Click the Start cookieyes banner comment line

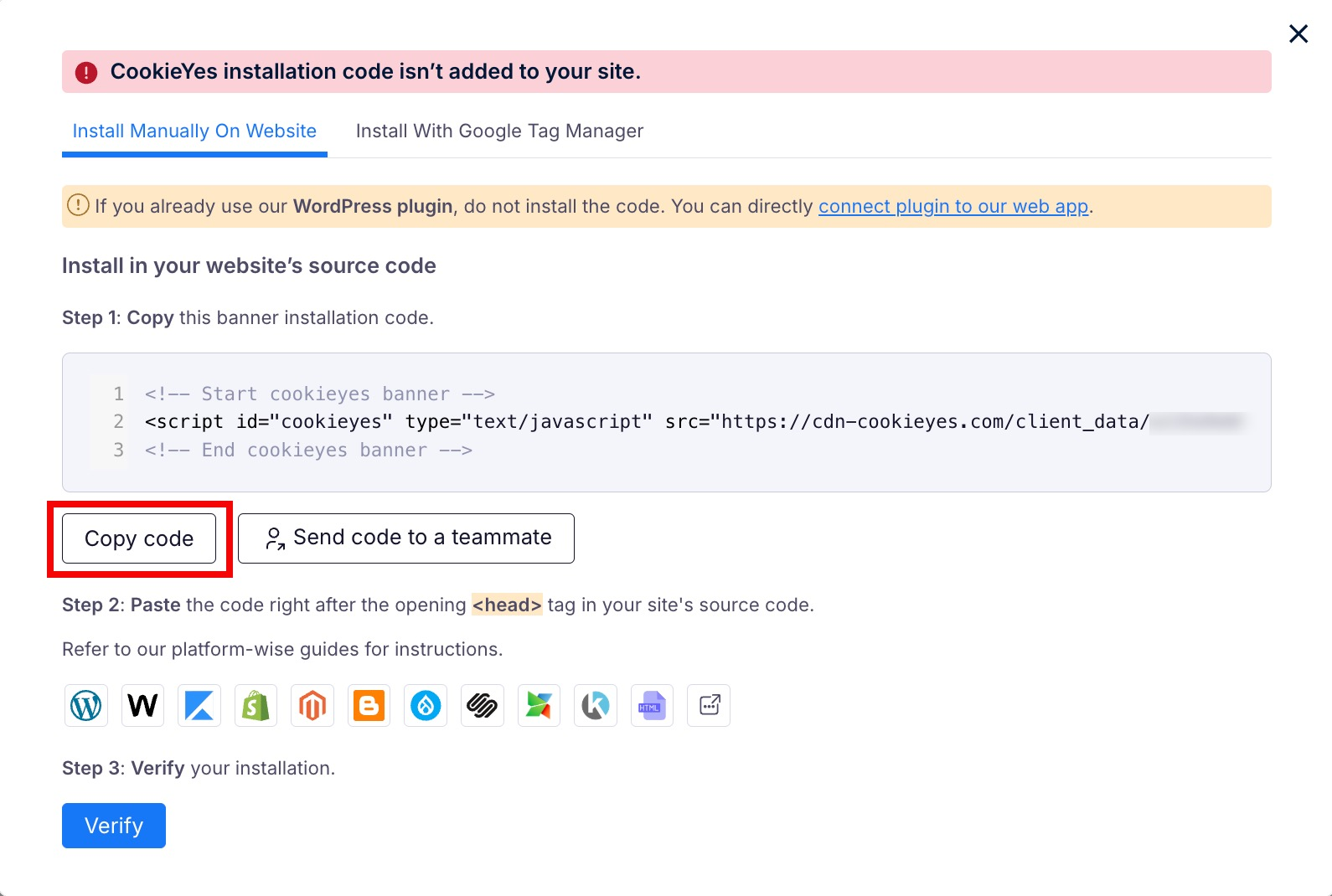[x=320, y=394]
